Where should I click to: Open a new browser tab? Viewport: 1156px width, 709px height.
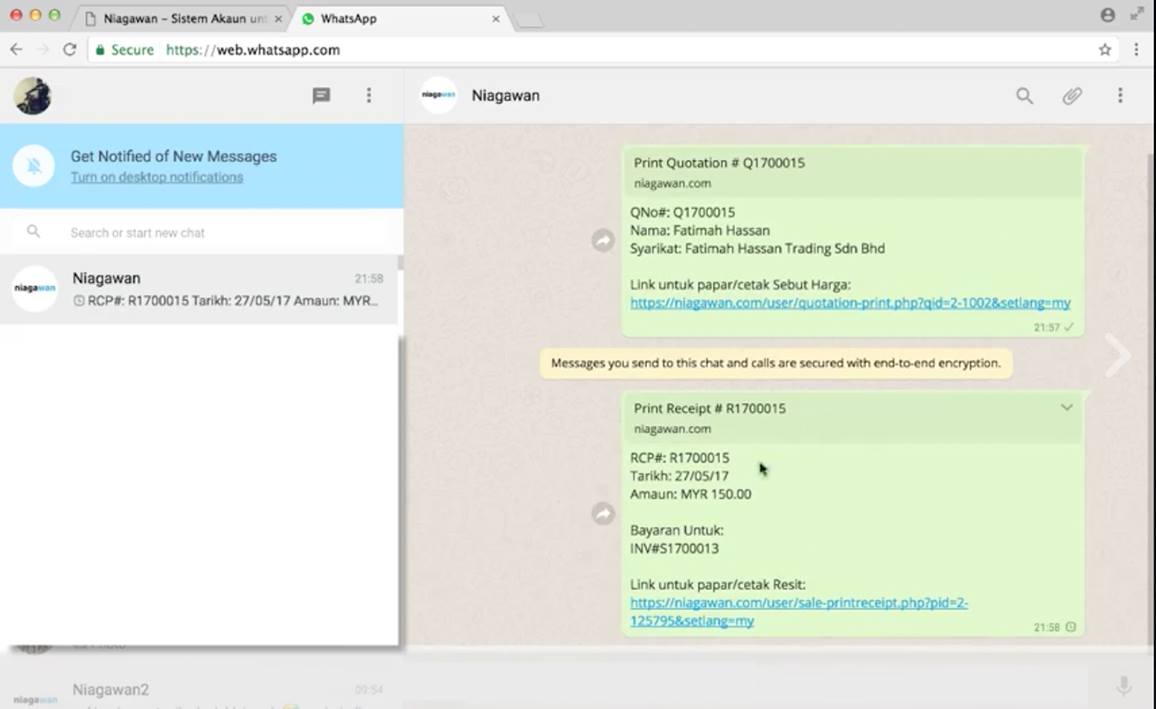(529, 20)
